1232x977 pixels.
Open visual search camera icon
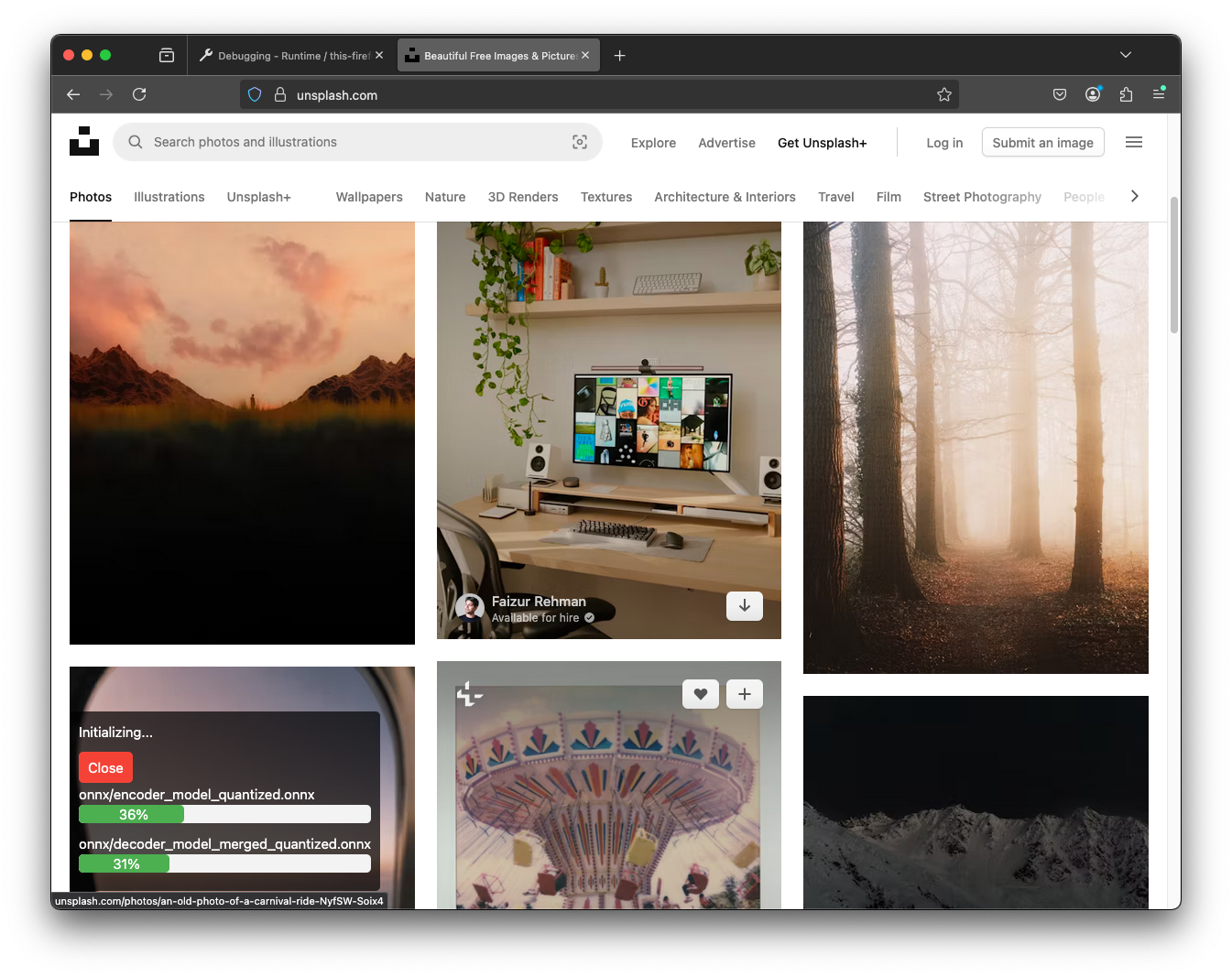[580, 142]
